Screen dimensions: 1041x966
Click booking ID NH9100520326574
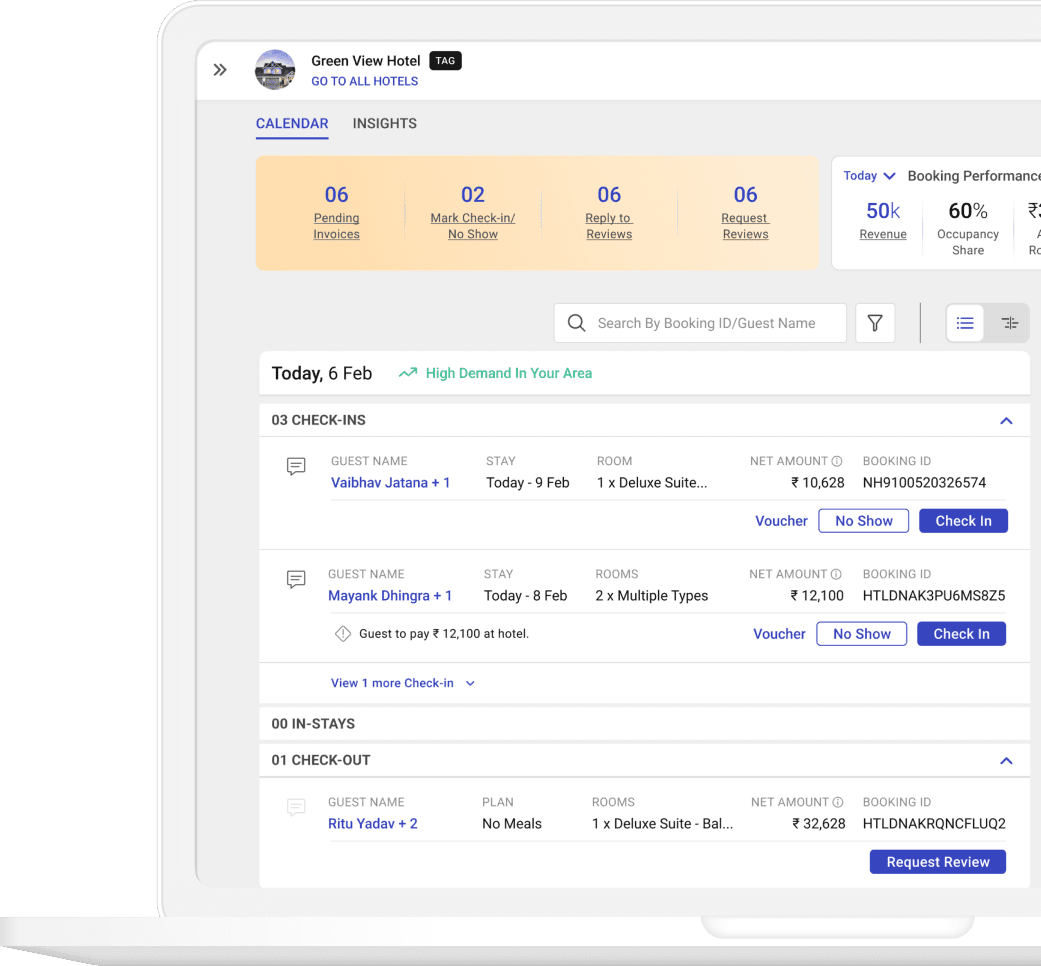(x=924, y=483)
